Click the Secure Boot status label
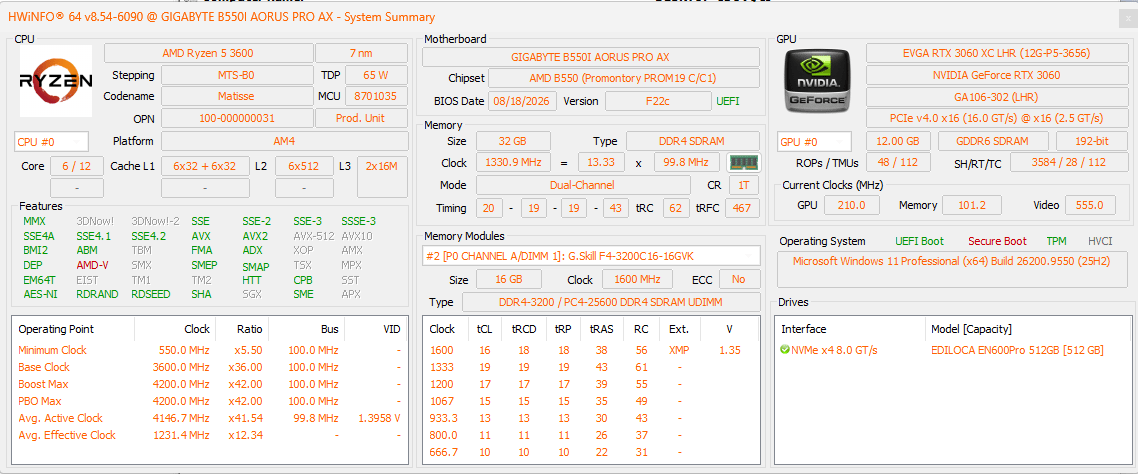Image resolution: width=1138 pixels, height=474 pixels. pos(996,241)
